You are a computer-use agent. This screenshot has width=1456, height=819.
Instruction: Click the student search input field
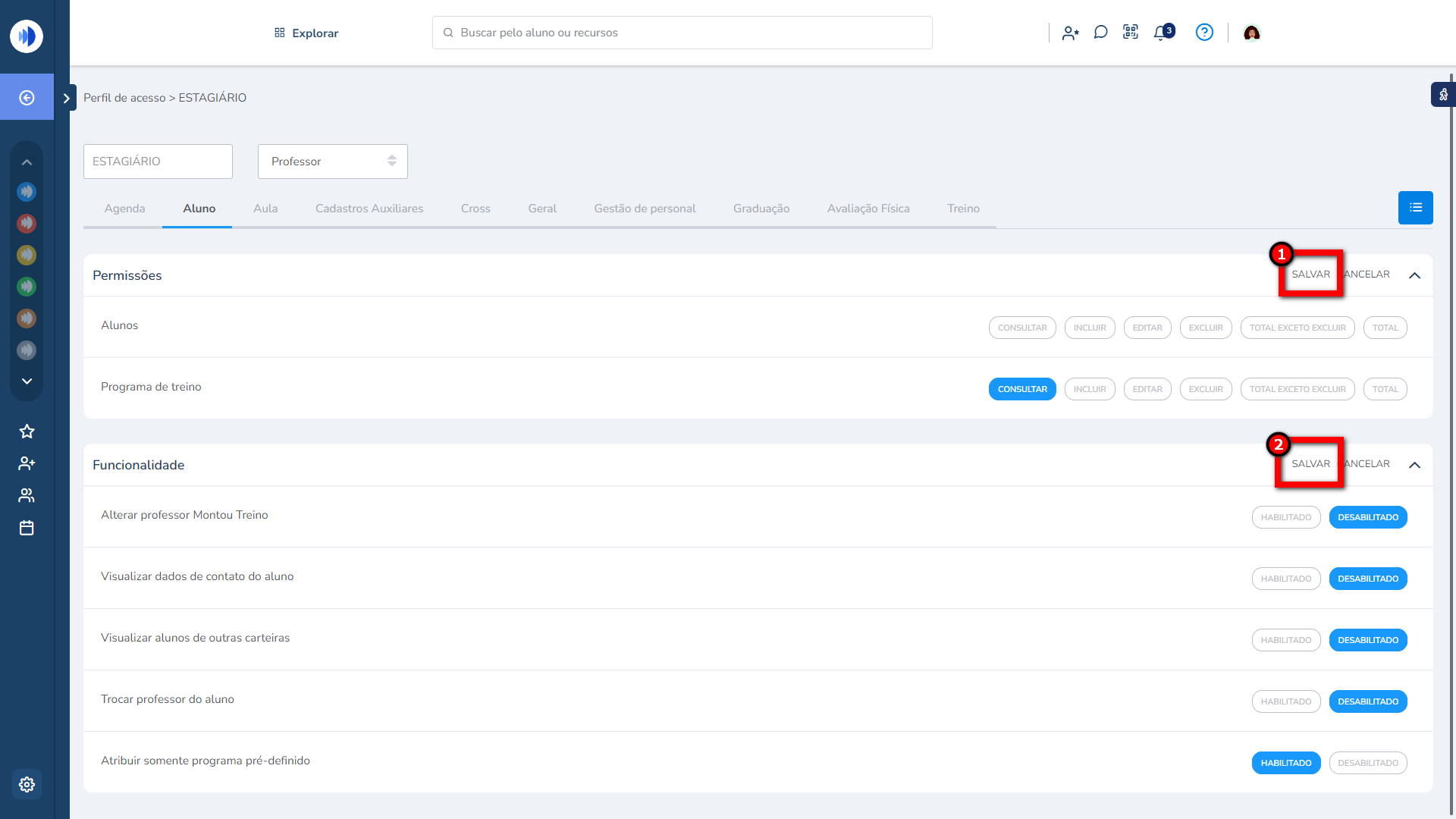coord(682,33)
